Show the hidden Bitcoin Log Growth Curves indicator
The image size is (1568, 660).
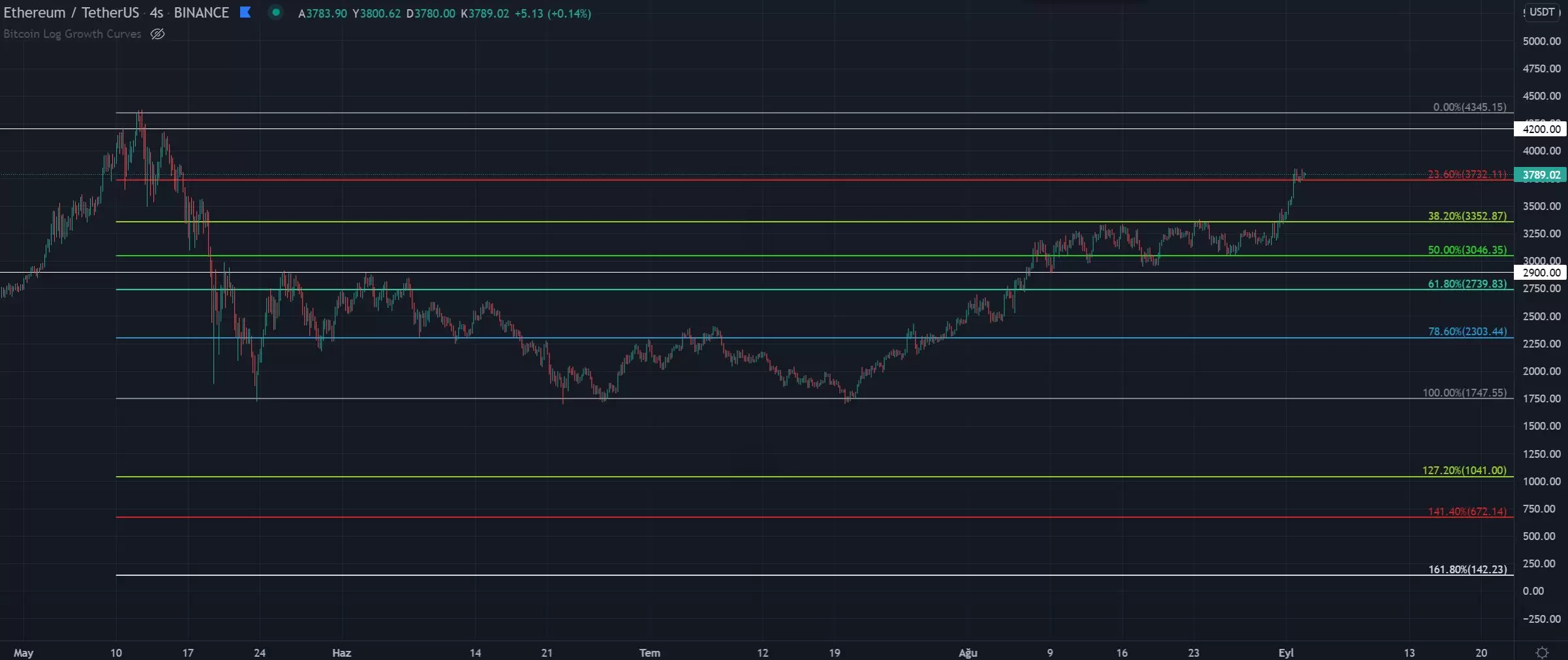[157, 34]
